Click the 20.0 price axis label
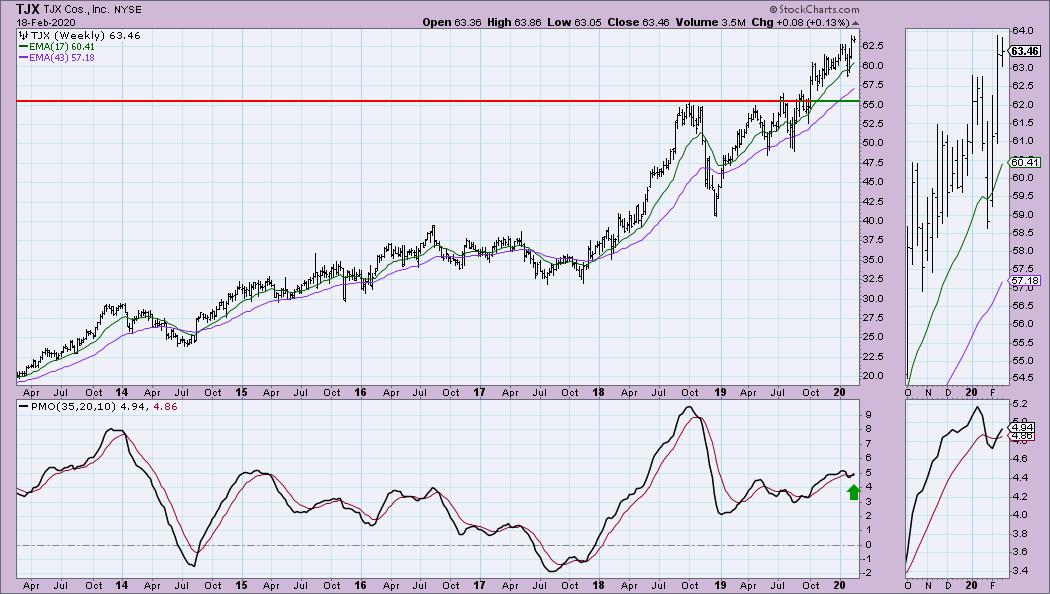The width and height of the screenshot is (1050, 594). click(x=875, y=376)
